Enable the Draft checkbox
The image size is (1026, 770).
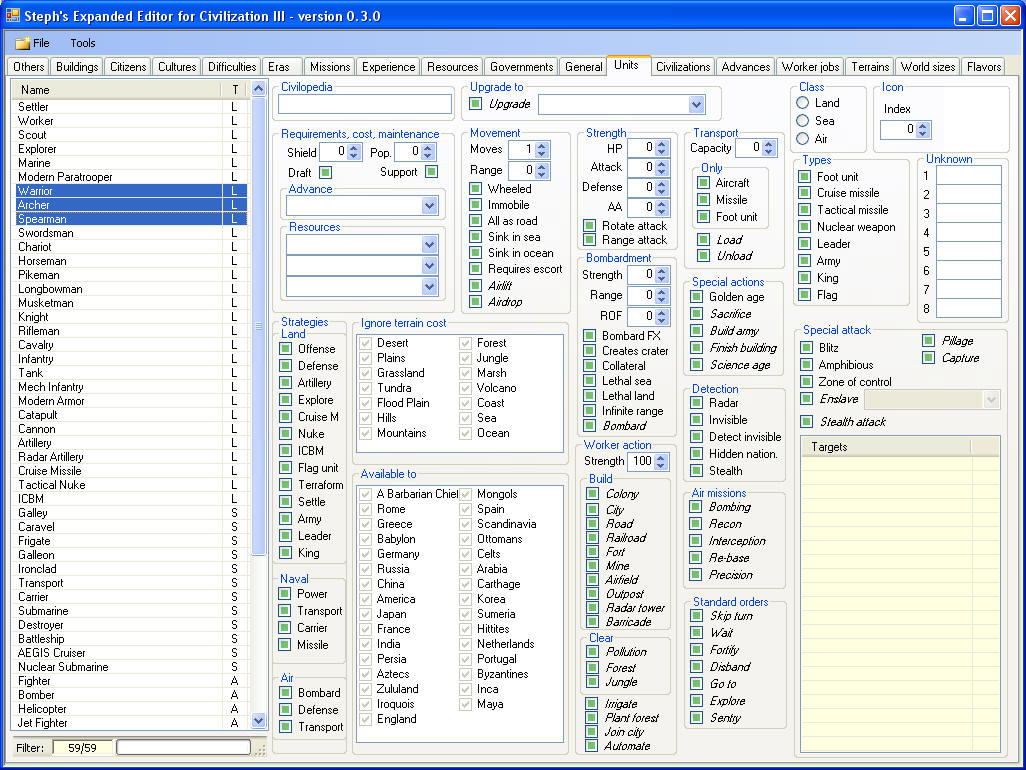coord(325,172)
